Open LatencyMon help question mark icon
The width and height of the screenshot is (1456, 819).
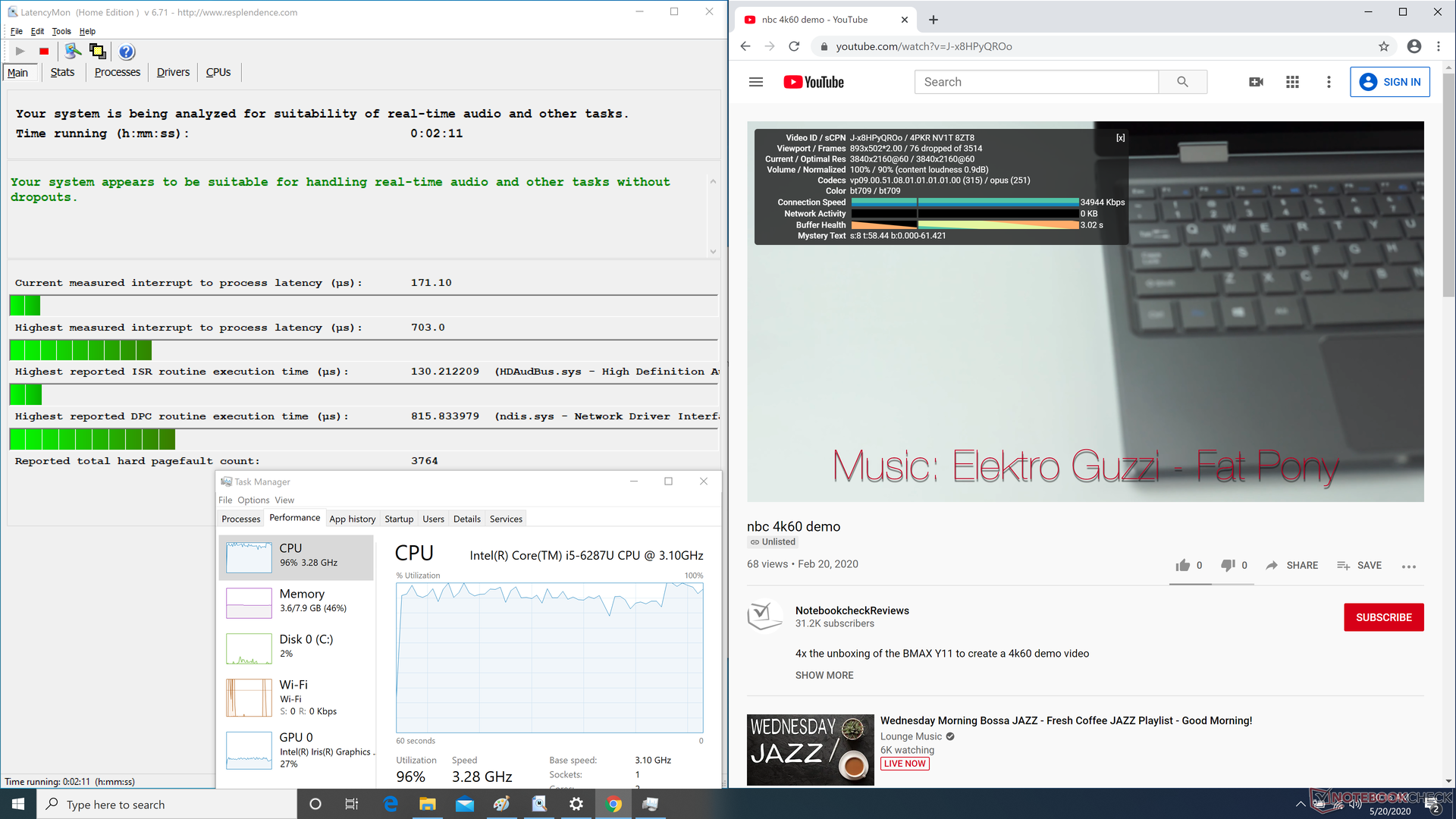(127, 52)
